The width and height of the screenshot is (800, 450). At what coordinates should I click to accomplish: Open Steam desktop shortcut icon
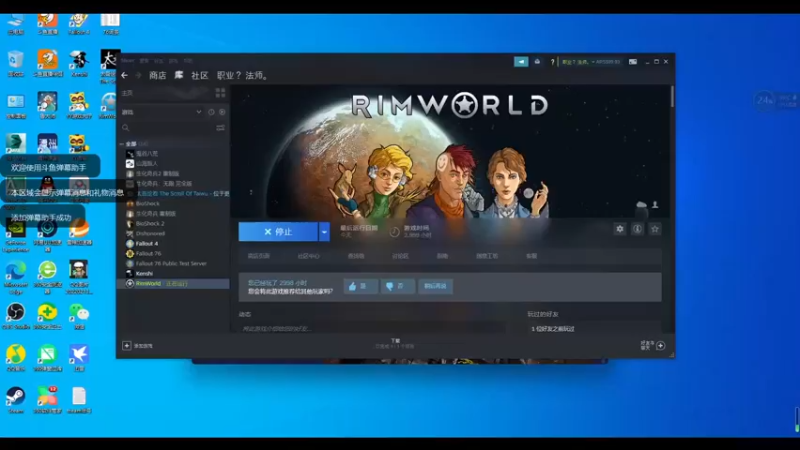tap(15, 401)
